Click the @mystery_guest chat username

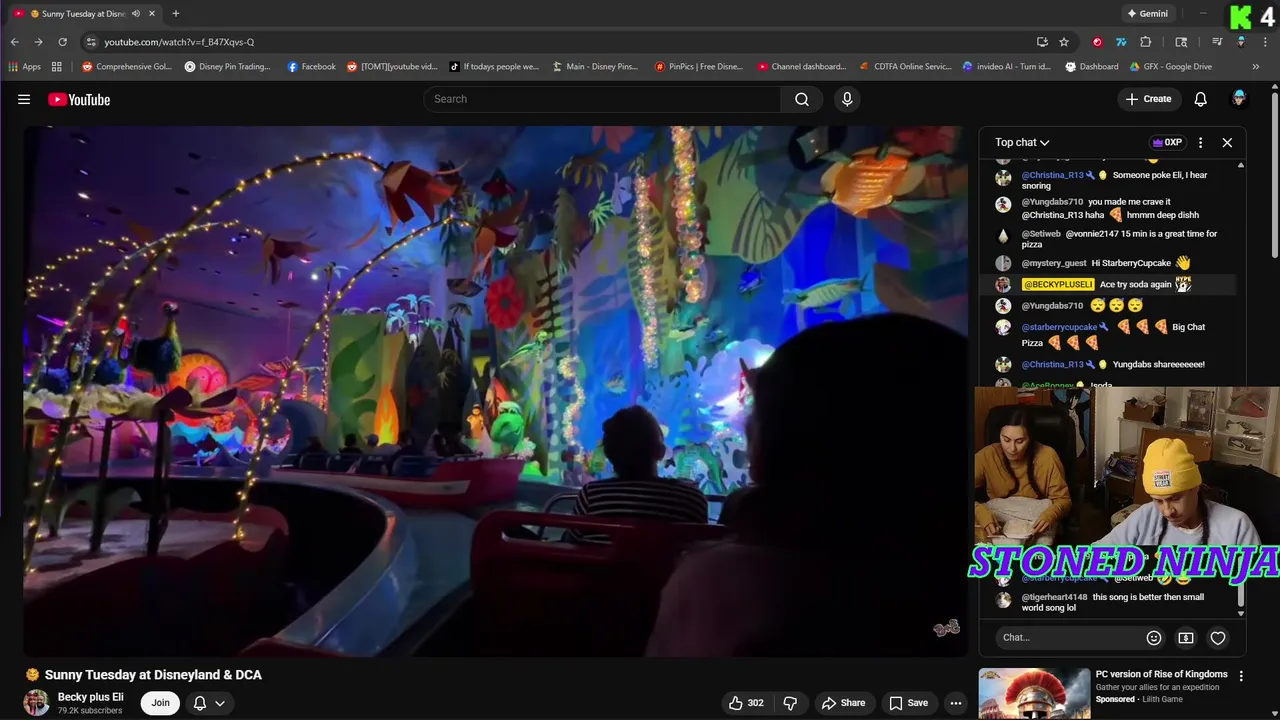1053,263
